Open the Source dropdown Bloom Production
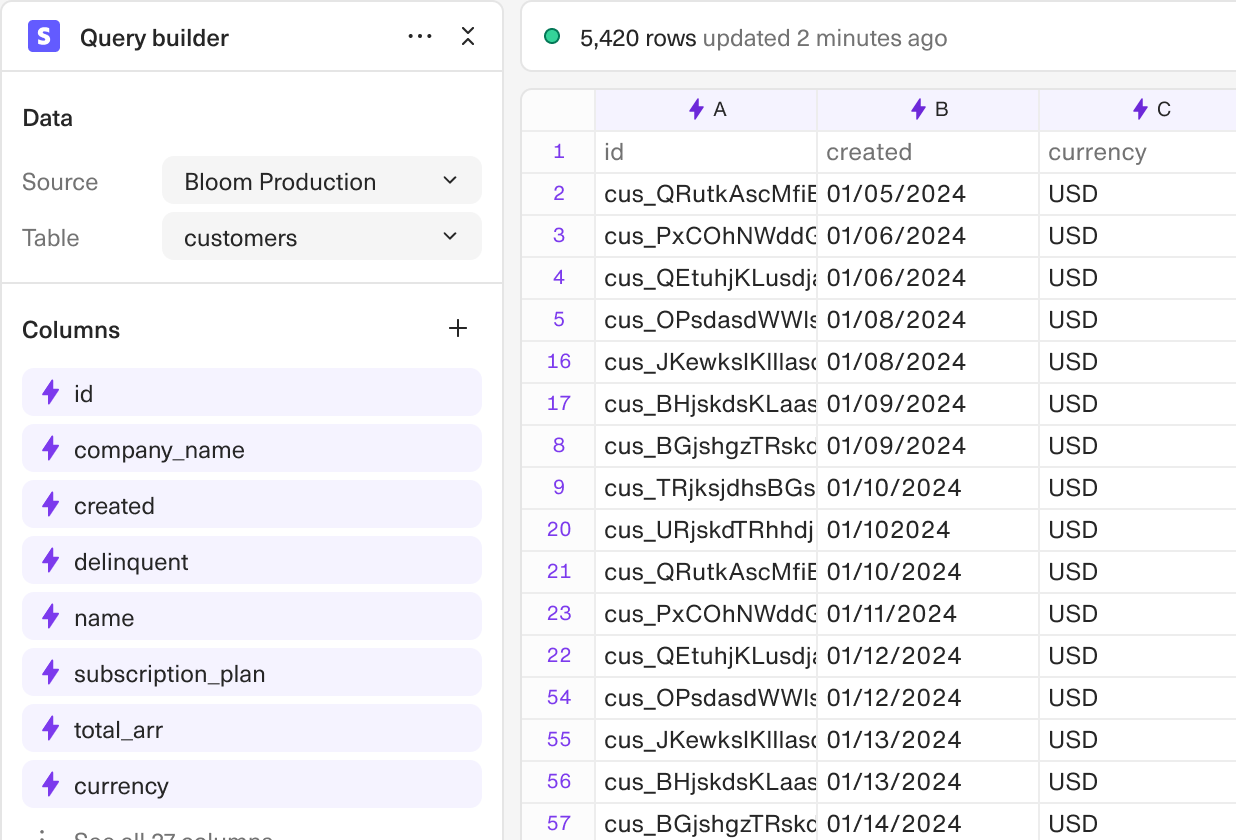1236x840 pixels. [322, 181]
